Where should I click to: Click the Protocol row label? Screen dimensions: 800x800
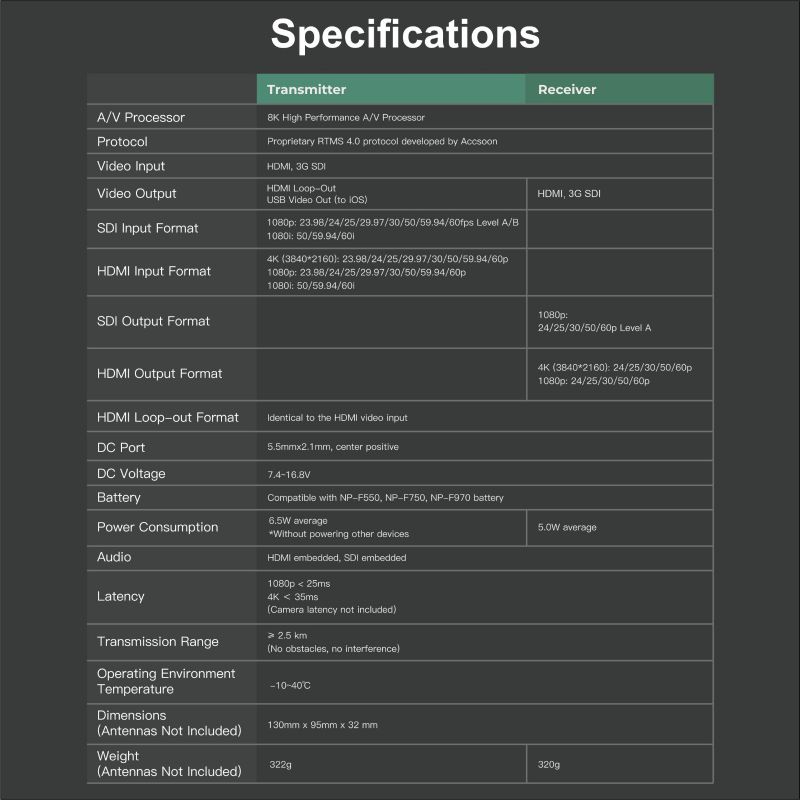click(x=122, y=142)
